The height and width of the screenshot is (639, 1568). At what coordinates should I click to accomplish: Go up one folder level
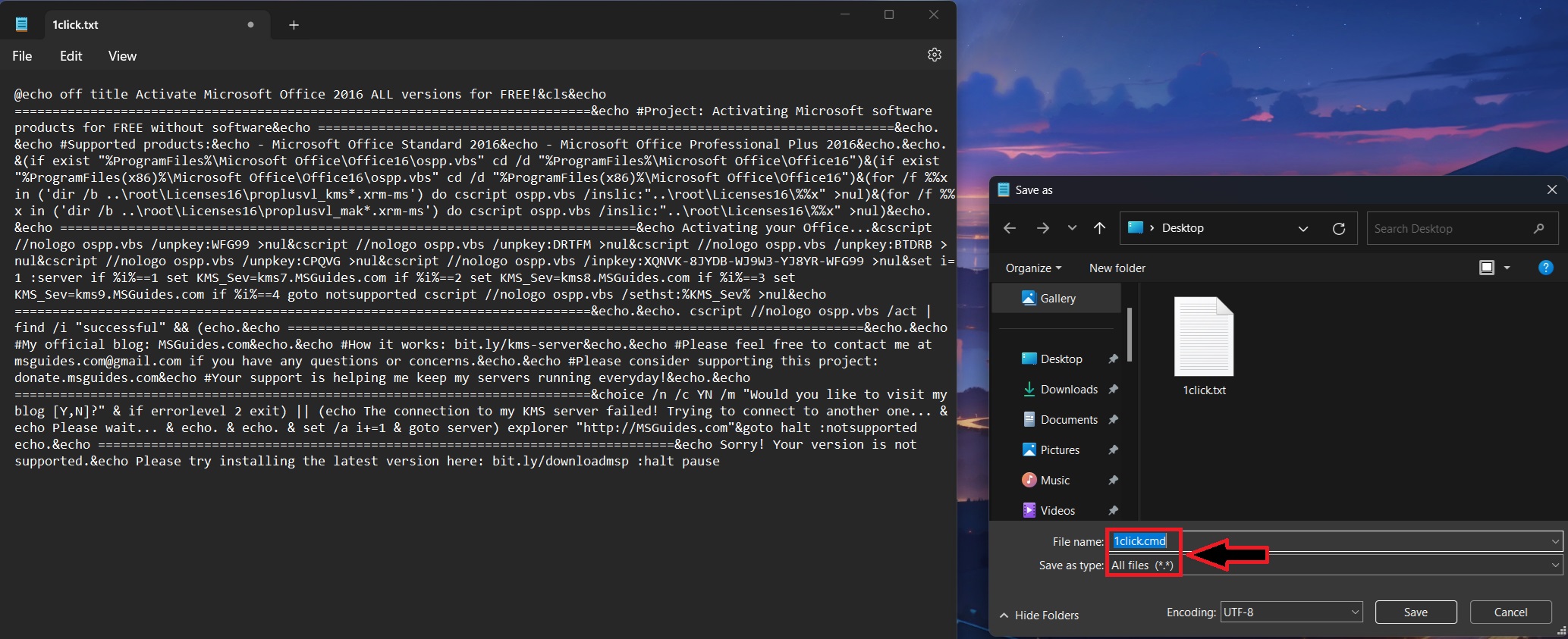pos(1099,228)
